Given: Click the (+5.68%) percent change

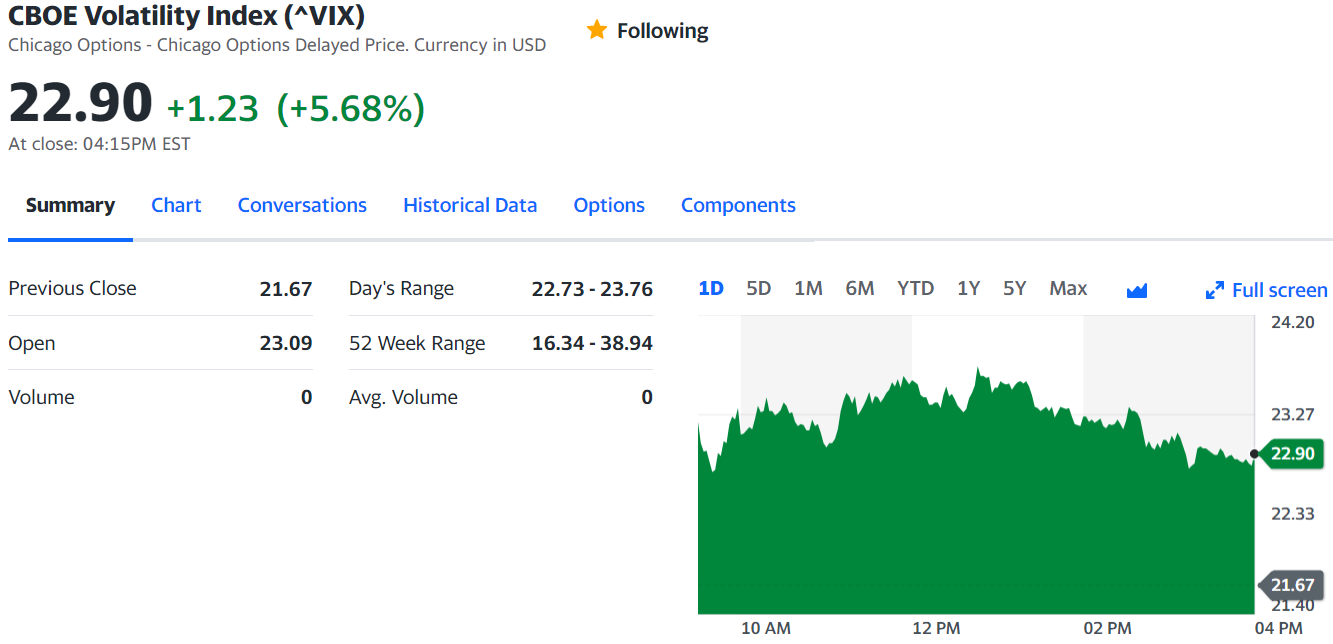Looking at the screenshot, I should point(350,109).
